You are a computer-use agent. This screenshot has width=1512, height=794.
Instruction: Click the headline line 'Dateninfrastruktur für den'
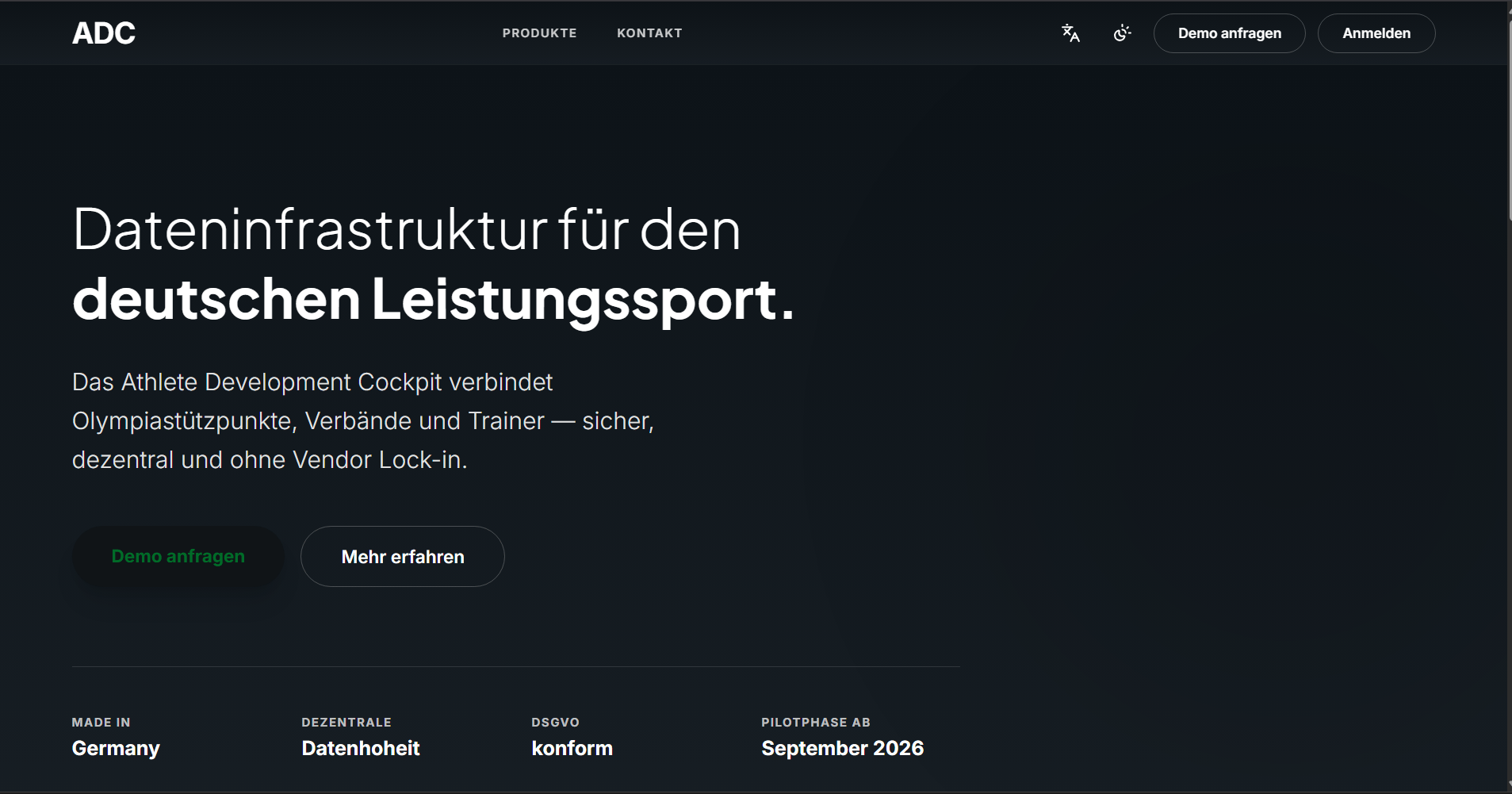click(x=407, y=230)
